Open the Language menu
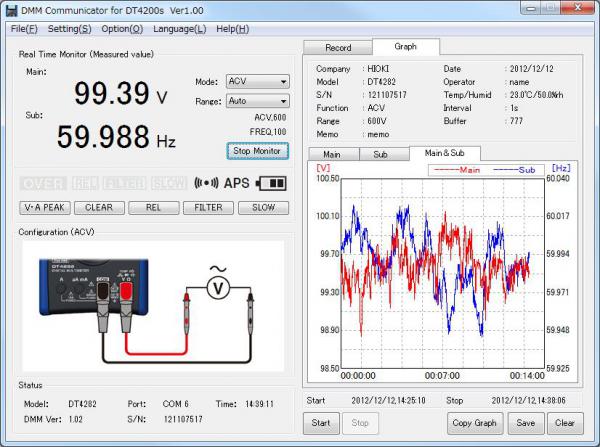Image resolution: width=600 pixels, height=447 pixels. point(179,29)
